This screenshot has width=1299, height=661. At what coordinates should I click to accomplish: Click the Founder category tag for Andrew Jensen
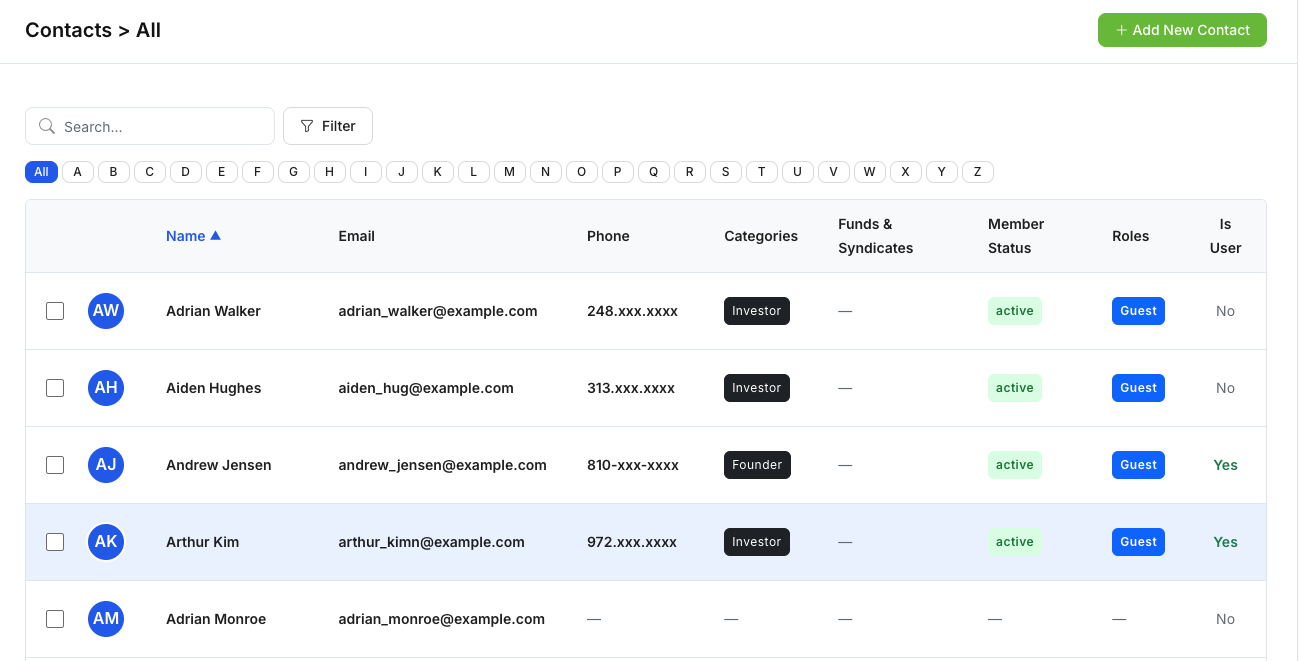tap(757, 465)
